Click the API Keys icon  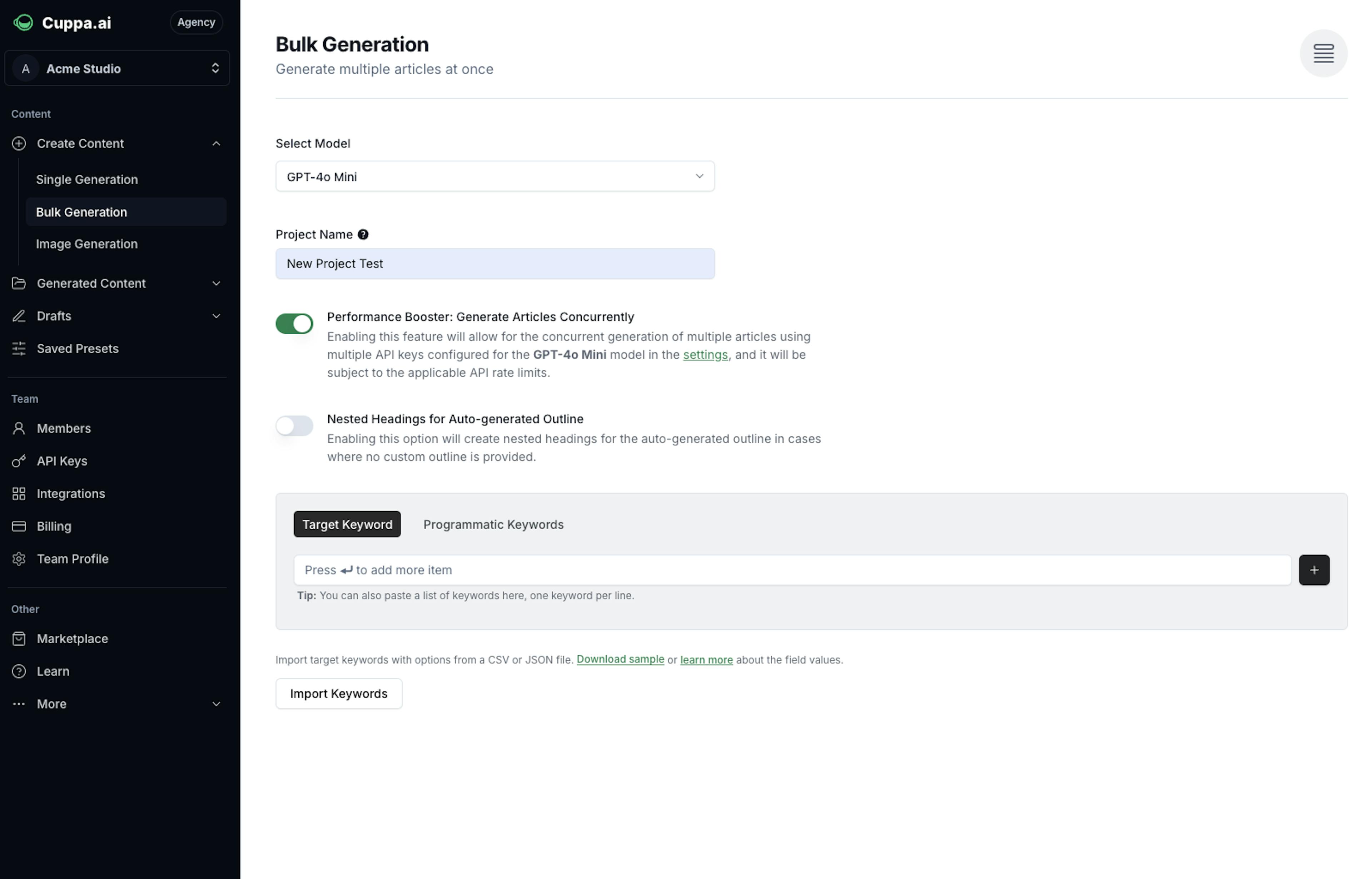coord(18,461)
